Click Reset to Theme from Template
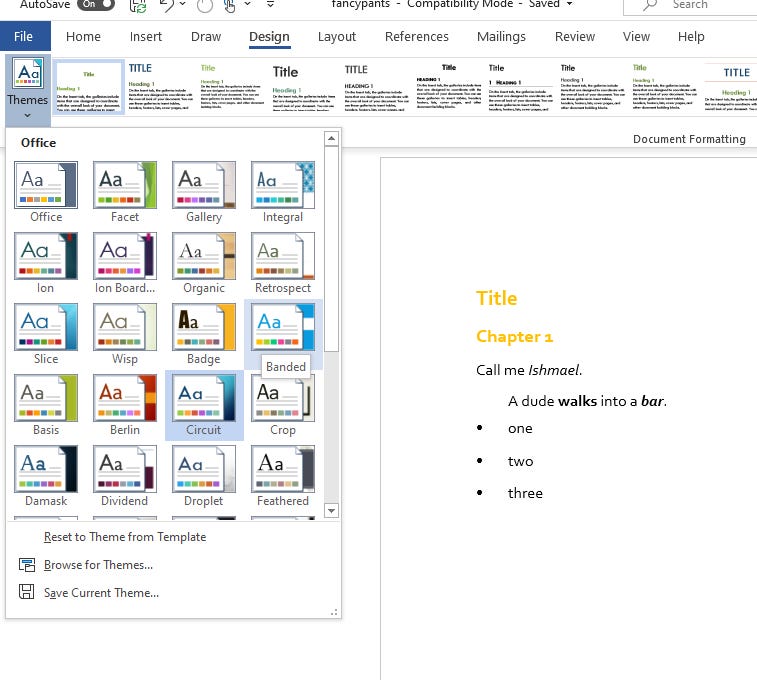 [125, 537]
